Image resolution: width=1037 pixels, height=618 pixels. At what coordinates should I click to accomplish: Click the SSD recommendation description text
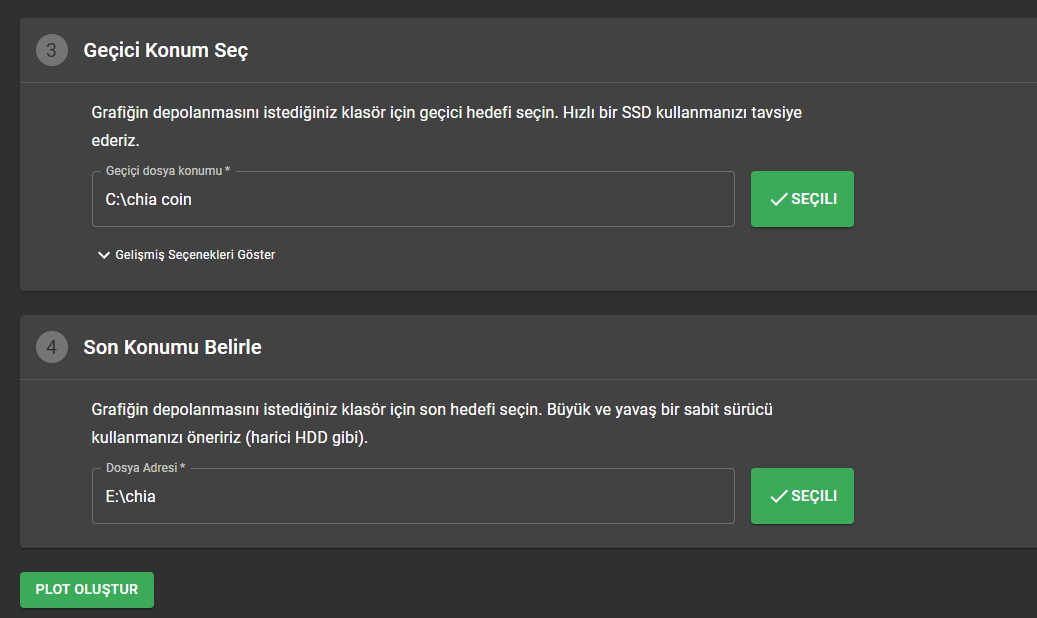coord(446,125)
